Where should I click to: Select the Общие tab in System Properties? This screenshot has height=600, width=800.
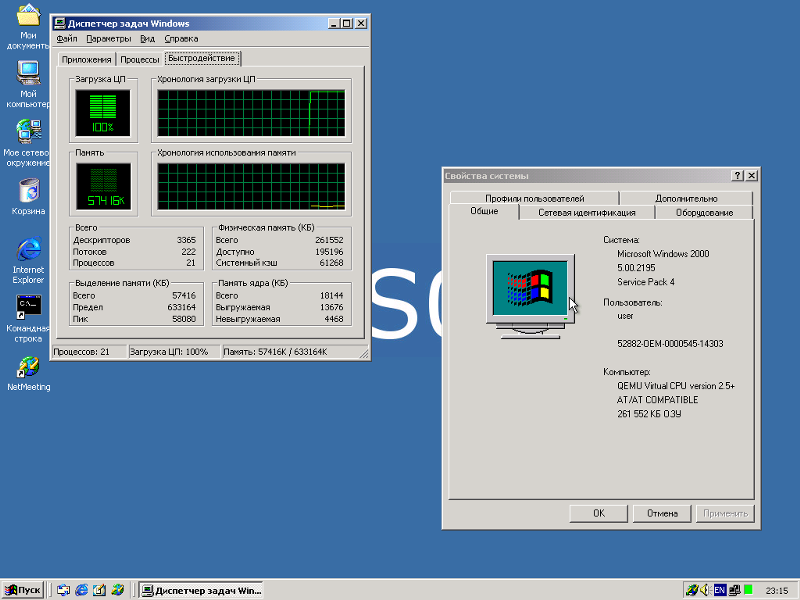[484, 211]
